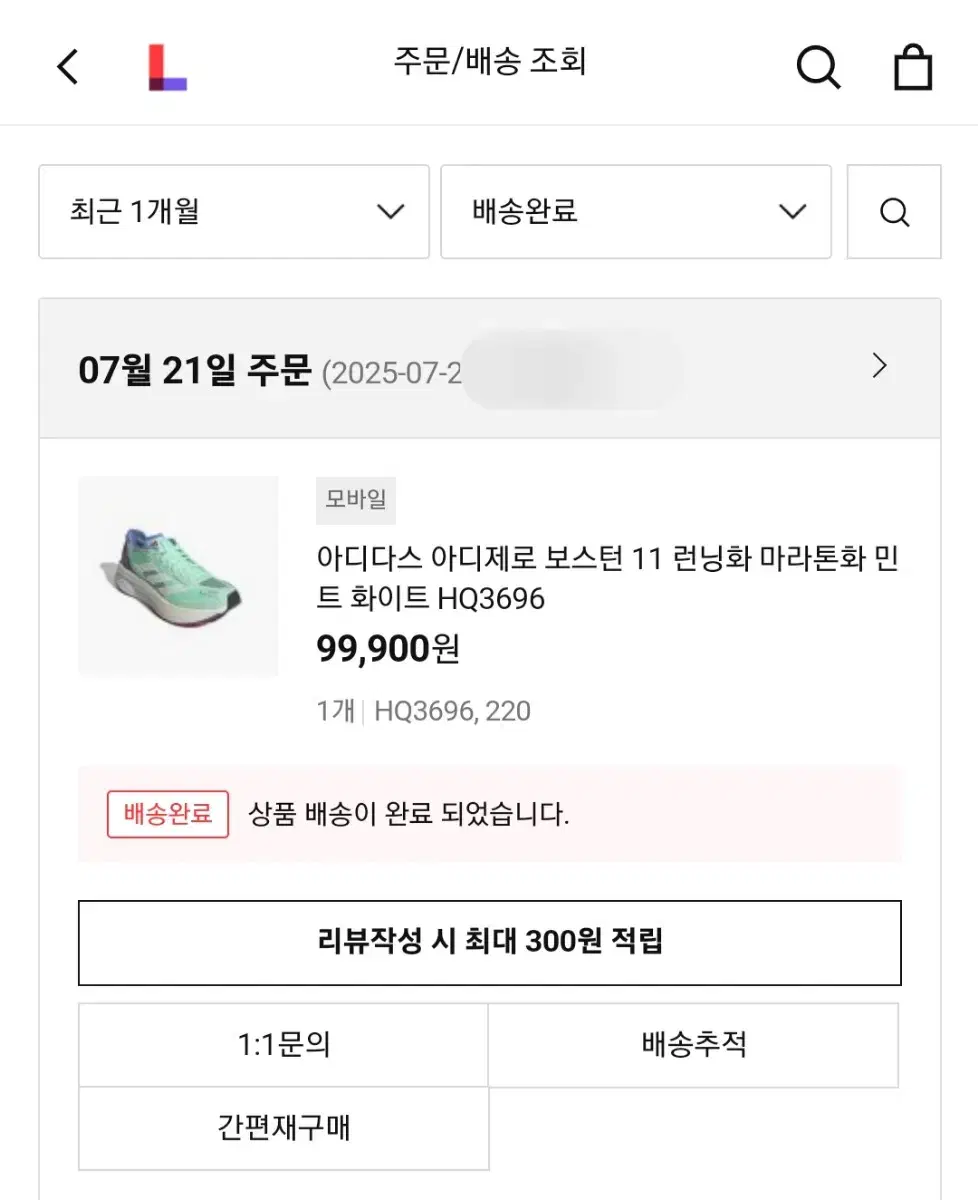Click 리뷰작성 시 최대 300원 적립 button
This screenshot has width=978, height=1200.
(490, 942)
